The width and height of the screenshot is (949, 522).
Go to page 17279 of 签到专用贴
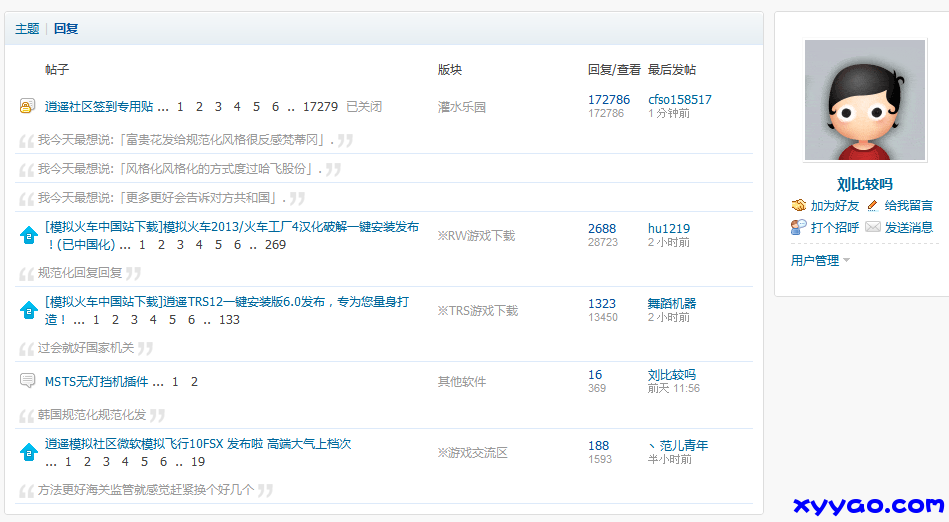320,107
